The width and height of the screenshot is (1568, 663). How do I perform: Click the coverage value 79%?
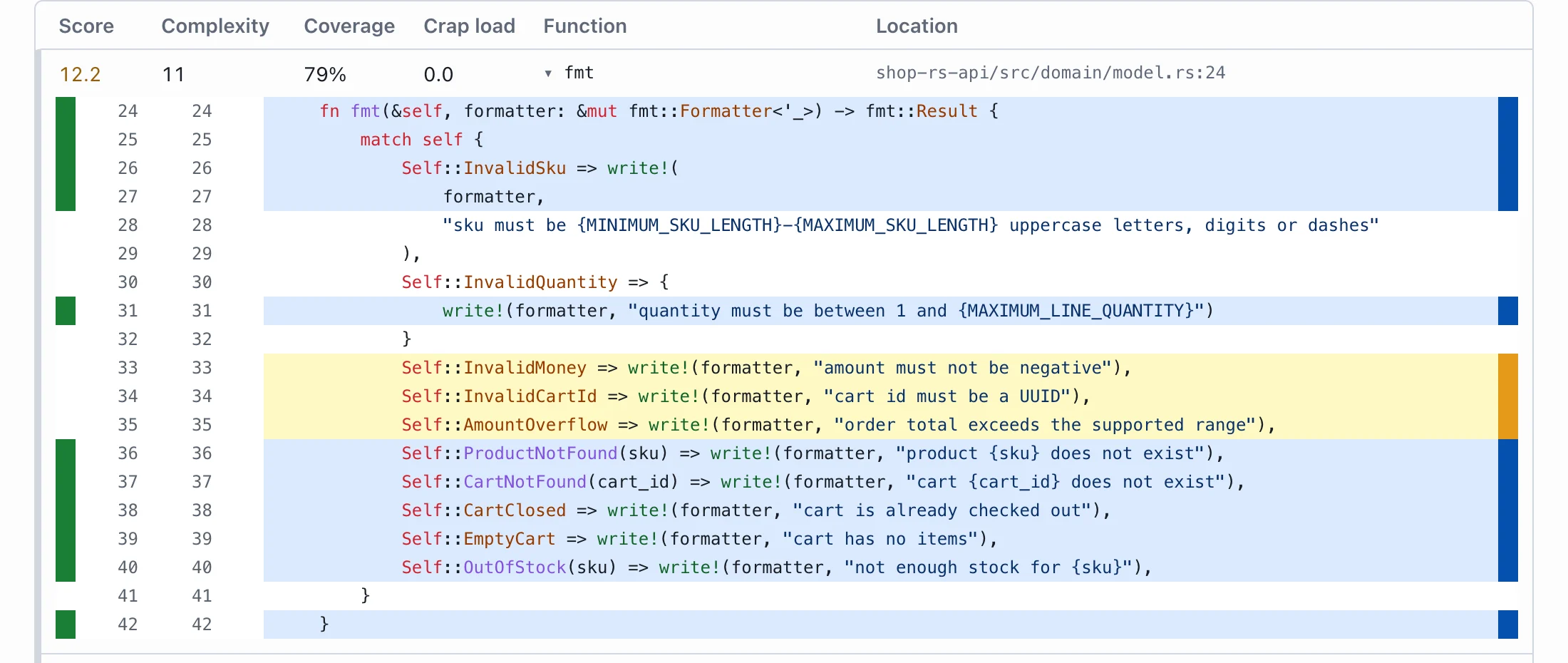pyautogui.click(x=325, y=74)
